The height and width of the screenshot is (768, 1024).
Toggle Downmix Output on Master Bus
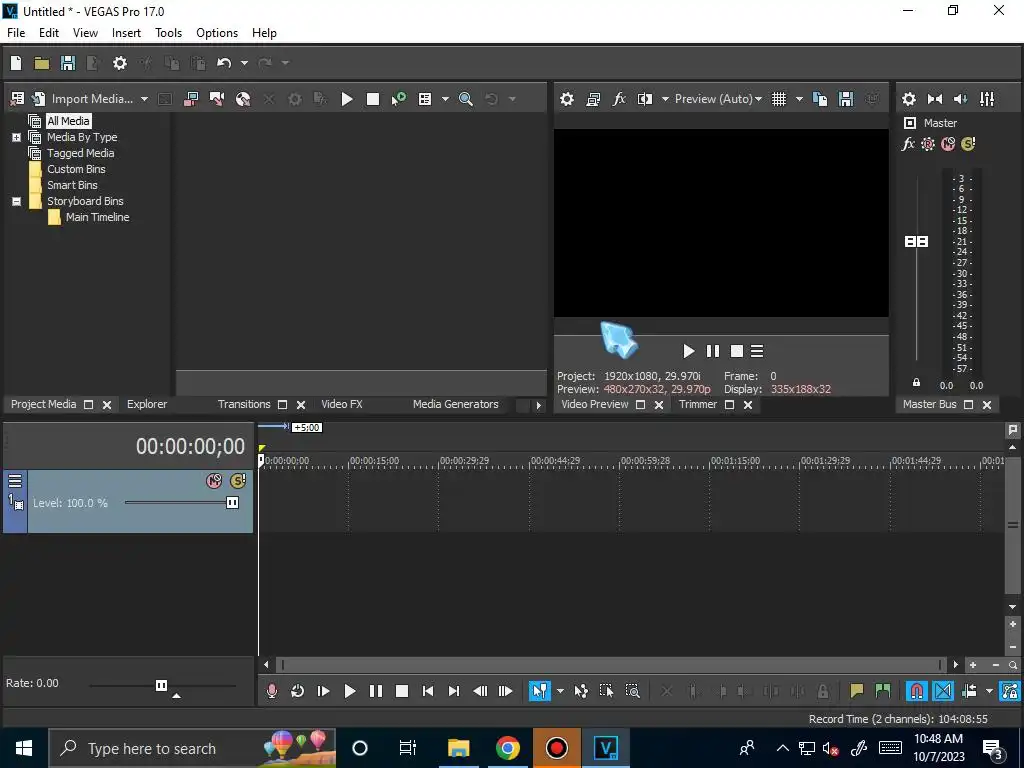click(x=935, y=99)
